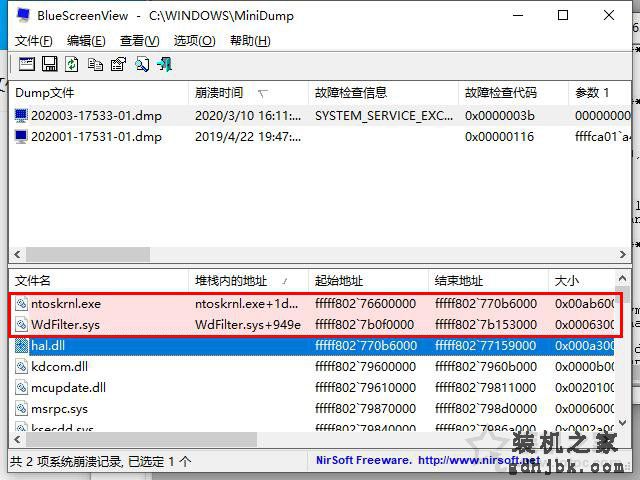The width and height of the screenshot is (640, 480).
Task: Click the lower pane horizontal scrollbar thumb
Action: coord(141,440)
